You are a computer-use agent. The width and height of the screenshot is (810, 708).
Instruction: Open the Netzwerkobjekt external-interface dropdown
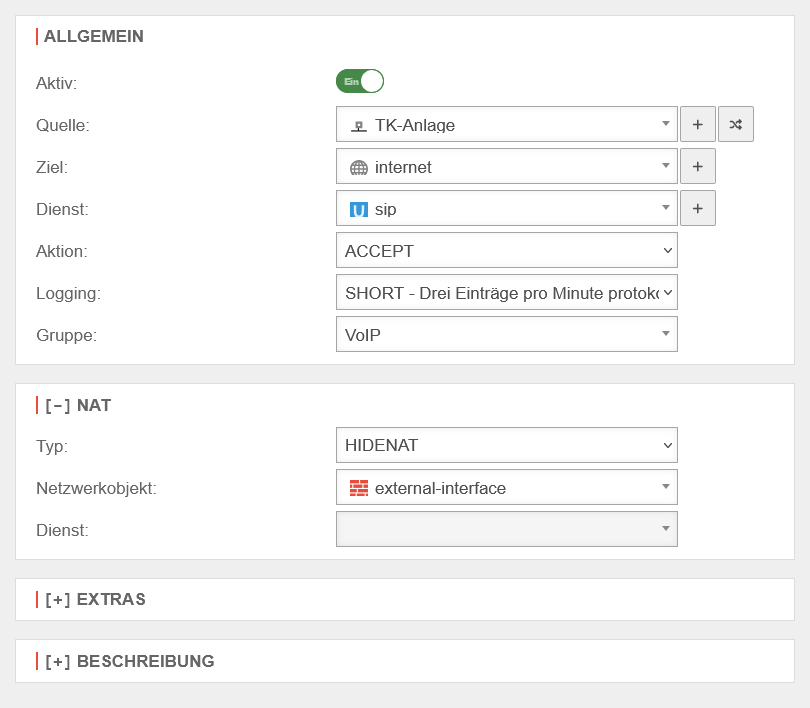click(506, 488)
